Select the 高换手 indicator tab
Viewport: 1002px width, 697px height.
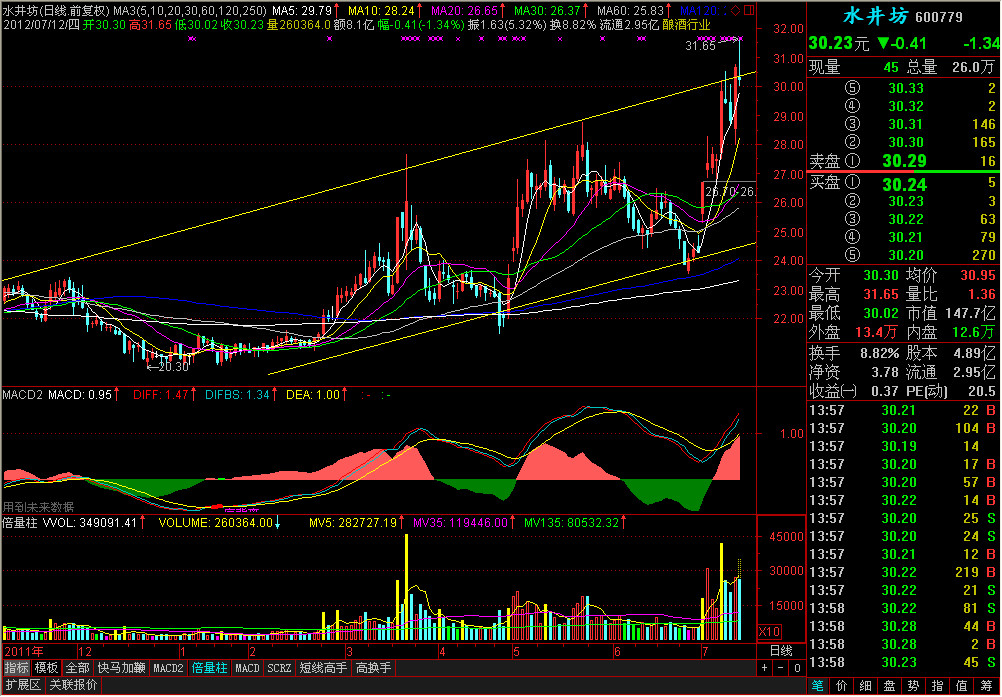click(x=373, y=668)
